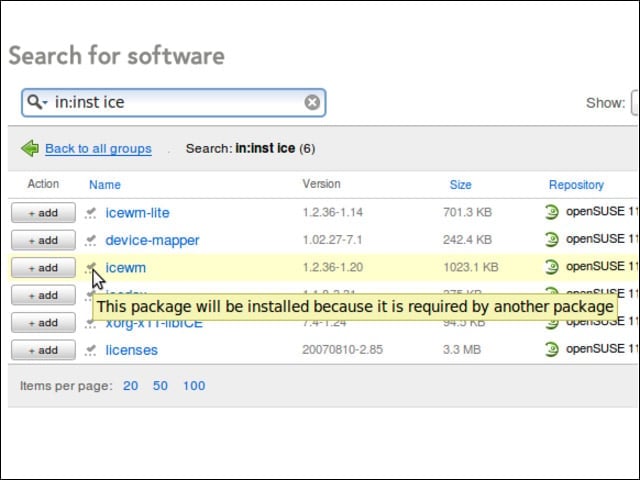Click the add button for icewm
Screen dimensions: 640x480
pyautogui.click(x=43, y=268)
